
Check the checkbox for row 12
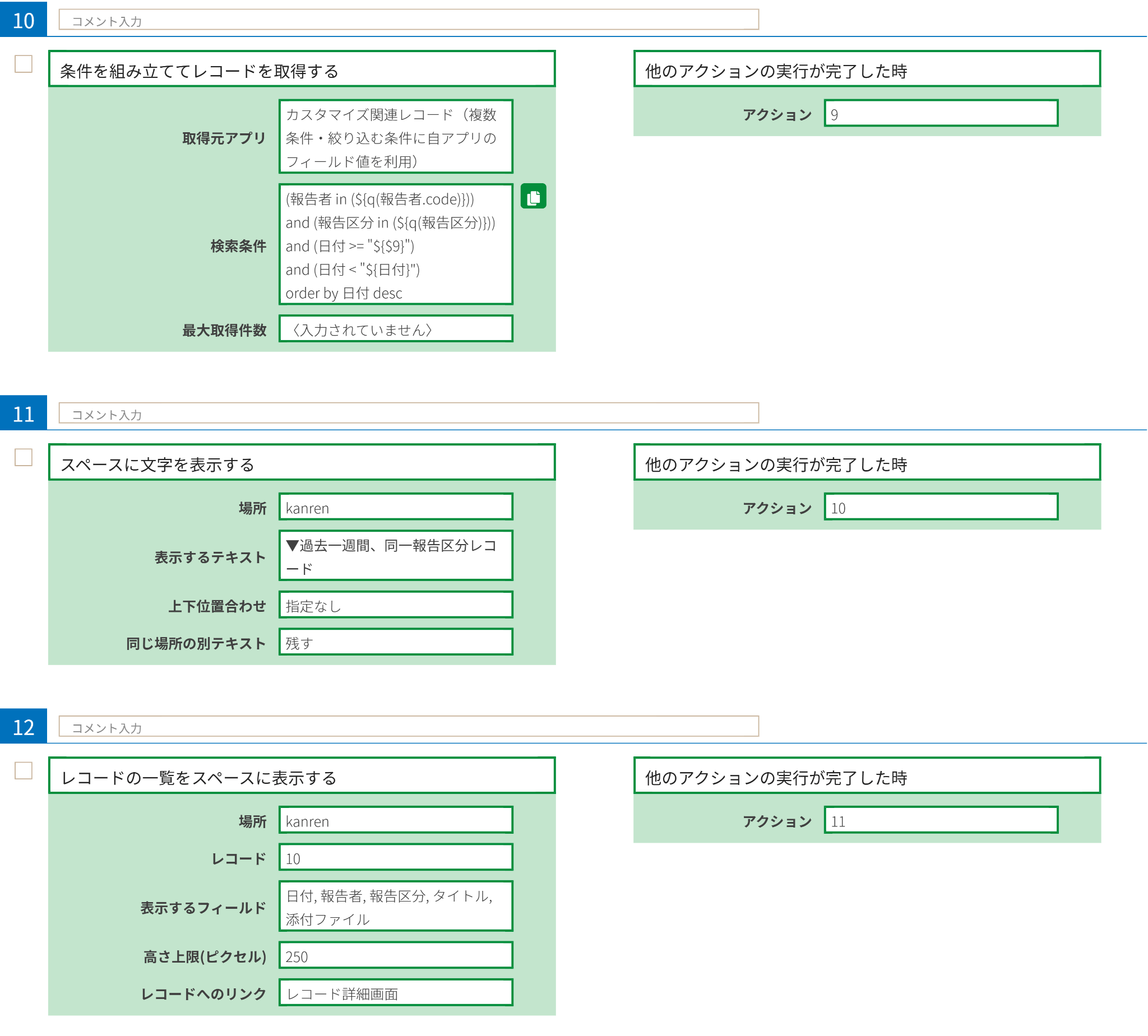[x=24, y=770]
